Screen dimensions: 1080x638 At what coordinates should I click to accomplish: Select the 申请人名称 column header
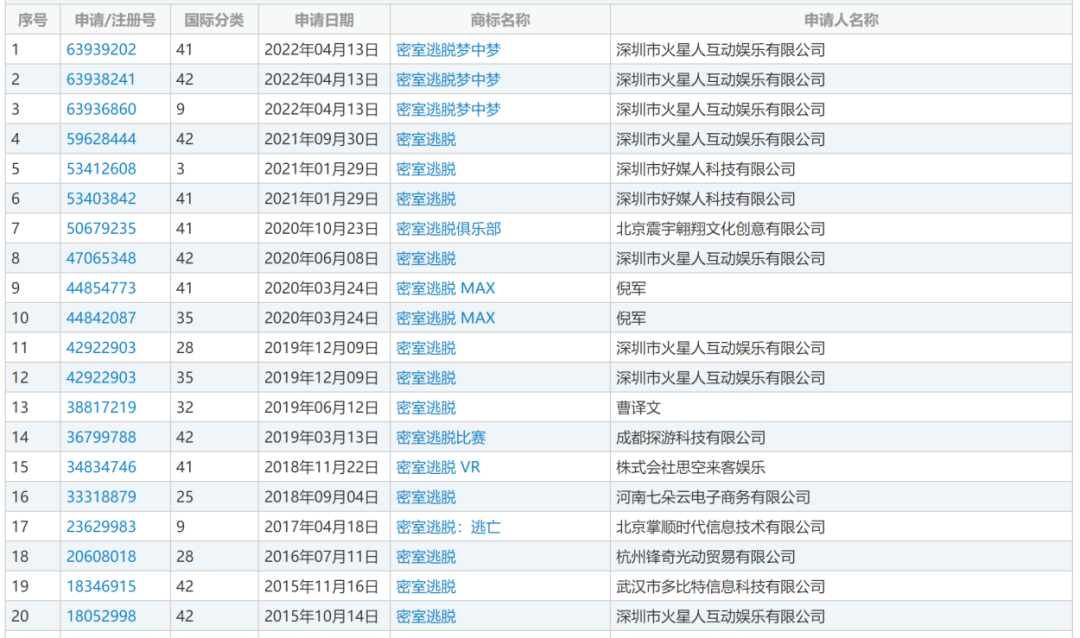[x=841, y=20]
